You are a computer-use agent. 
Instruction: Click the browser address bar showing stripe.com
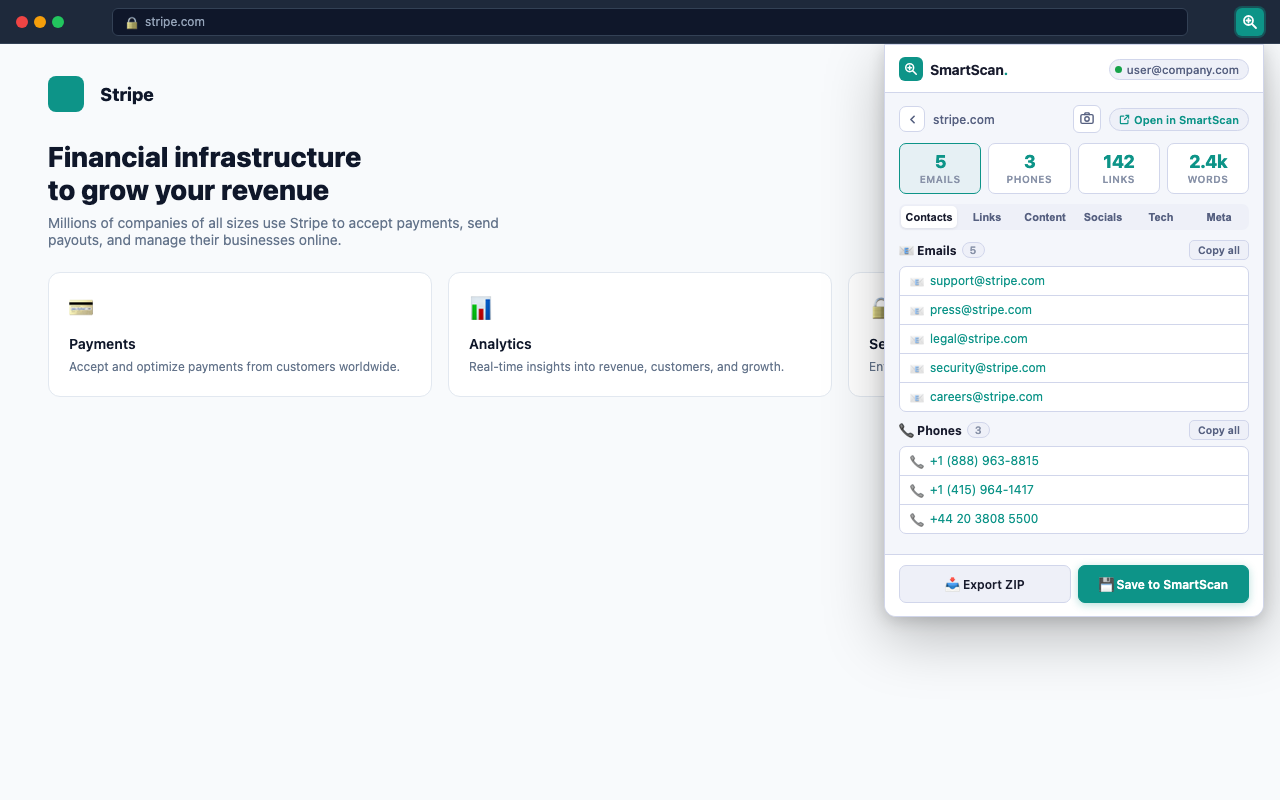pos(650,22)
